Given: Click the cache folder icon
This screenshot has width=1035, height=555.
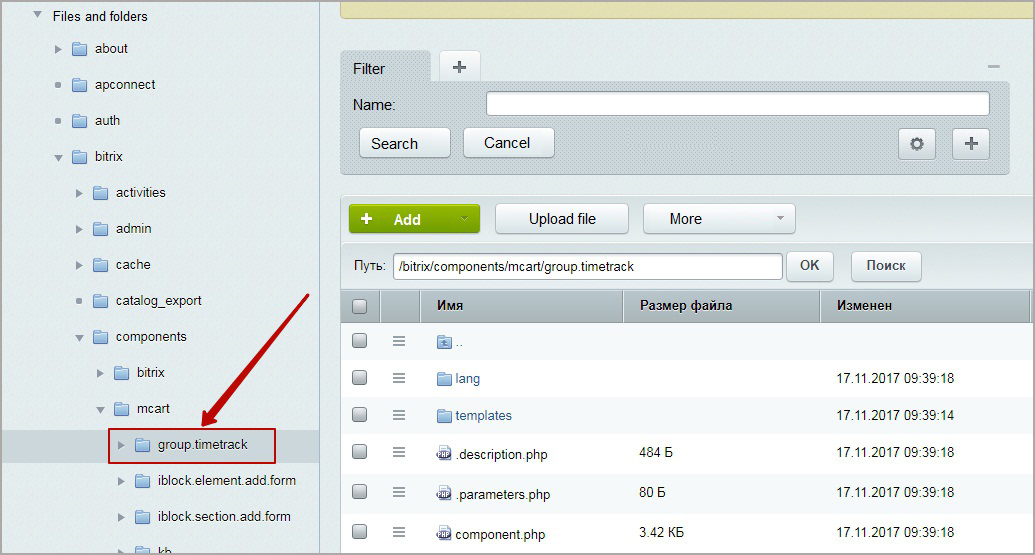Looking at the screenshot, I should 100,265.
